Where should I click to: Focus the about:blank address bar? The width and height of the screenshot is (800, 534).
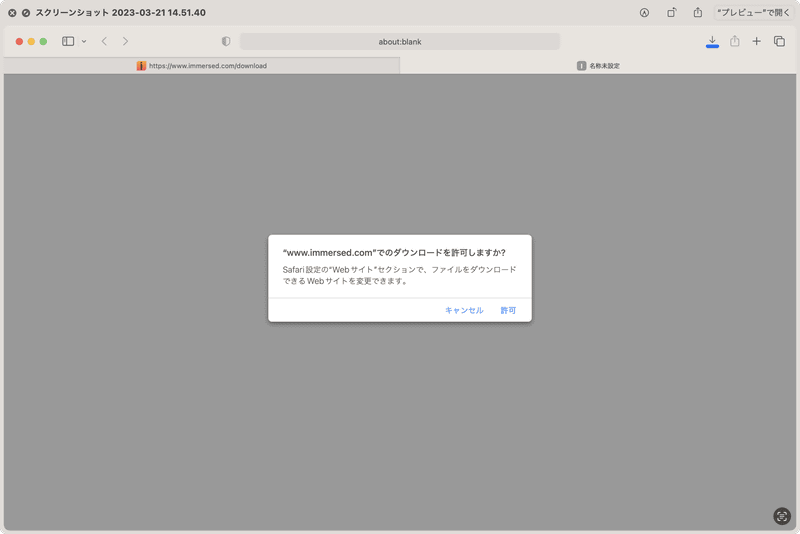click(400, 41)
